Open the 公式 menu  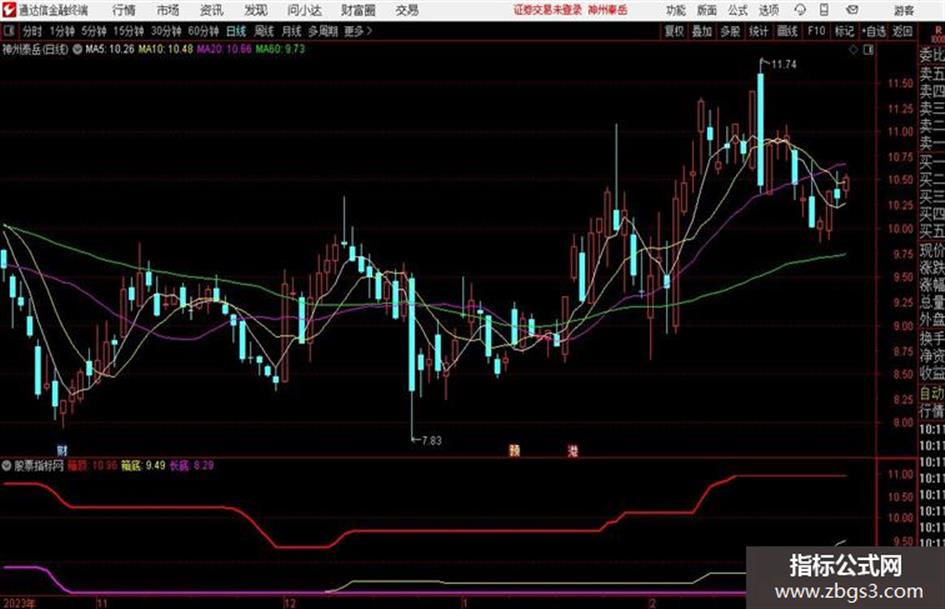[x=738, y=10]
